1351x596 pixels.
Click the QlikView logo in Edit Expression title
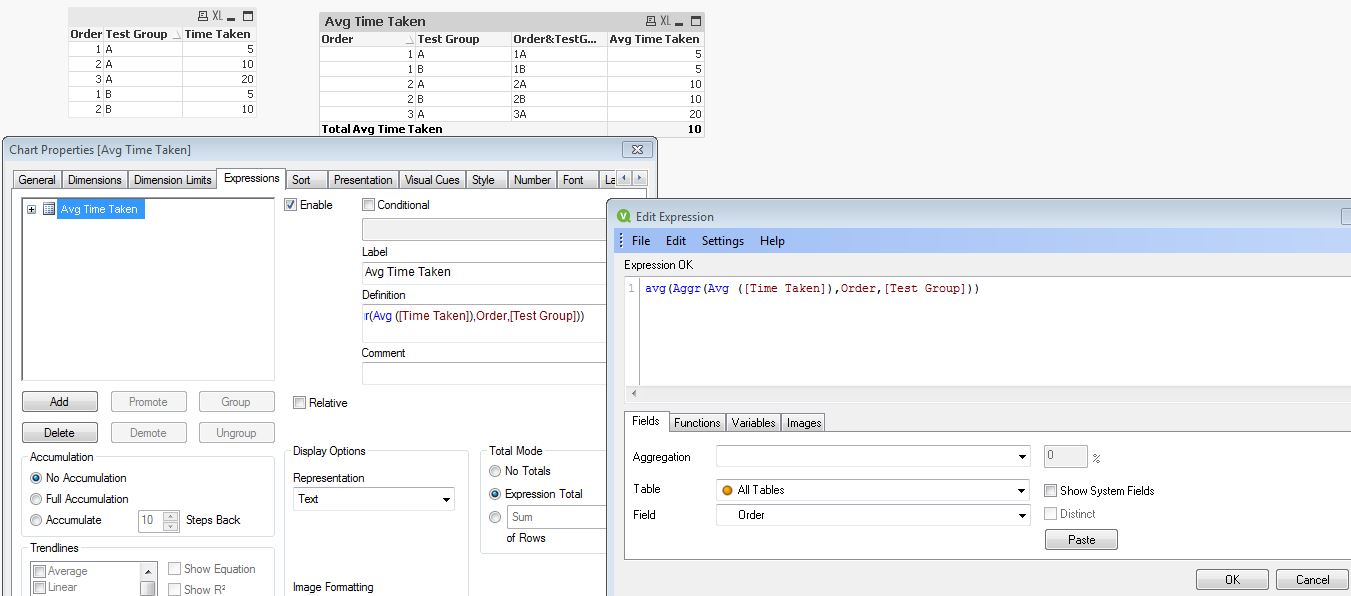coord(624,216)
